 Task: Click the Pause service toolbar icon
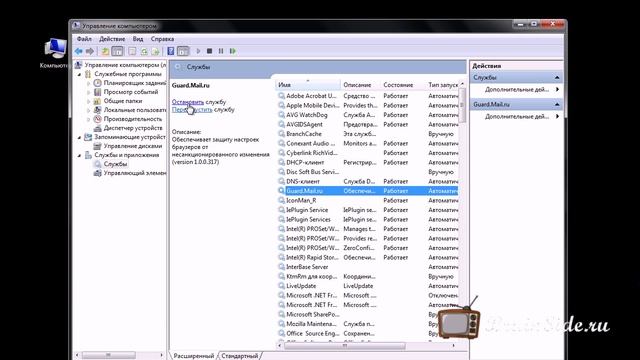click(x=221, y=51)
